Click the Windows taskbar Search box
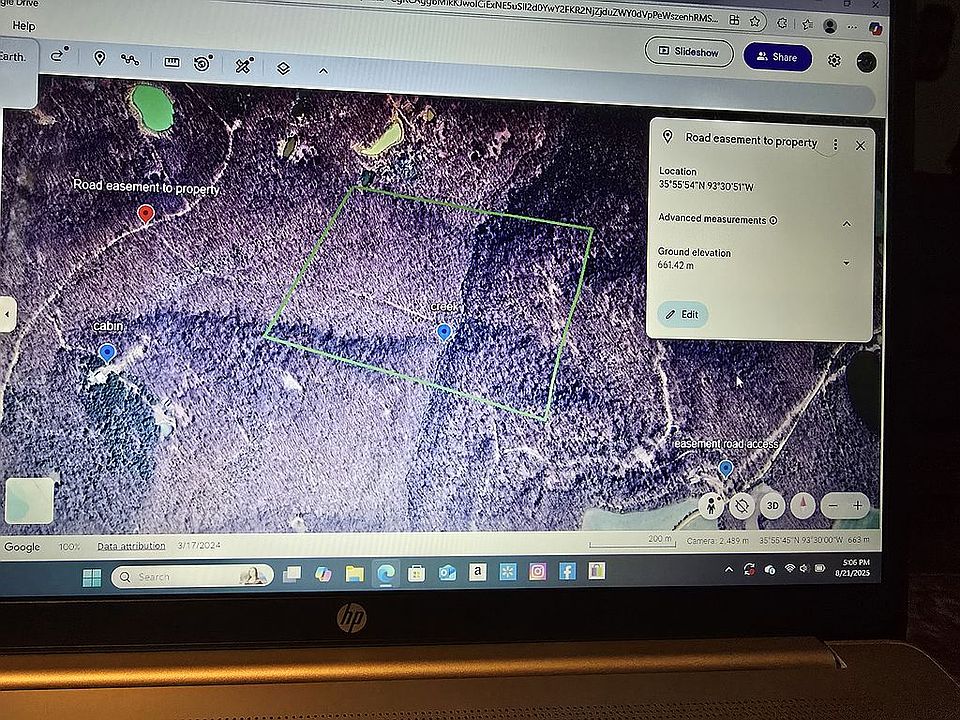This screenshot has height=720, width=960. [x=190, y=576]
